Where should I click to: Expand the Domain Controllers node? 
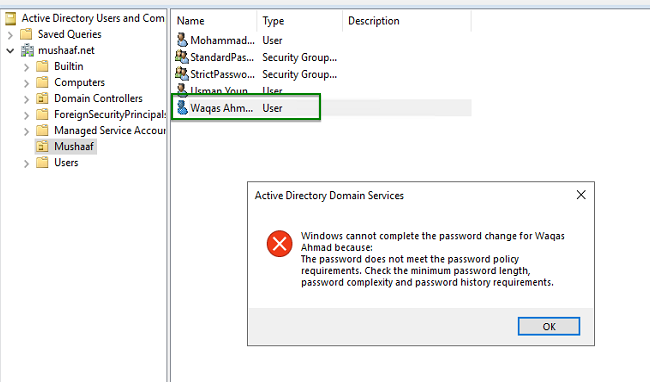coord(26,99)
